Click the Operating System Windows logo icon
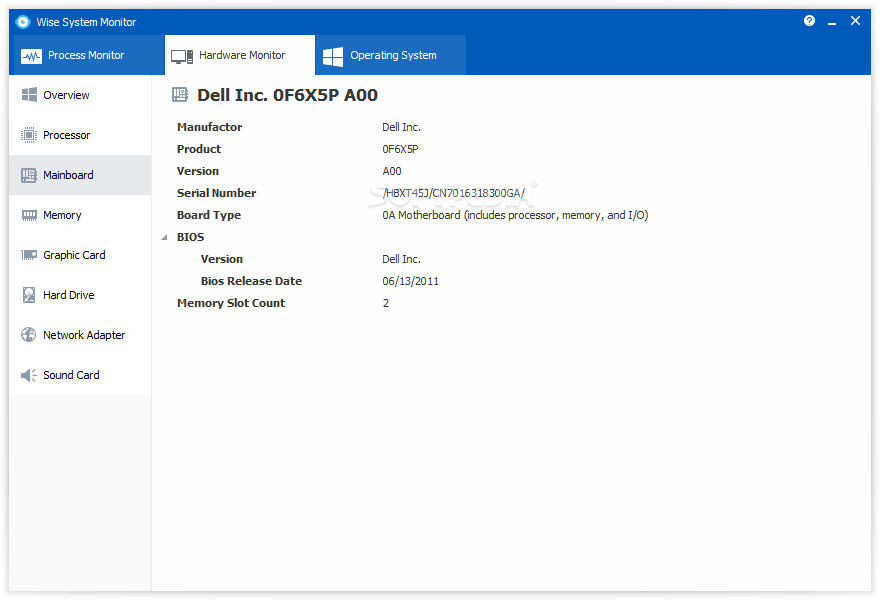880x600 pixels. pyautogui.click(x=333, y=56)
